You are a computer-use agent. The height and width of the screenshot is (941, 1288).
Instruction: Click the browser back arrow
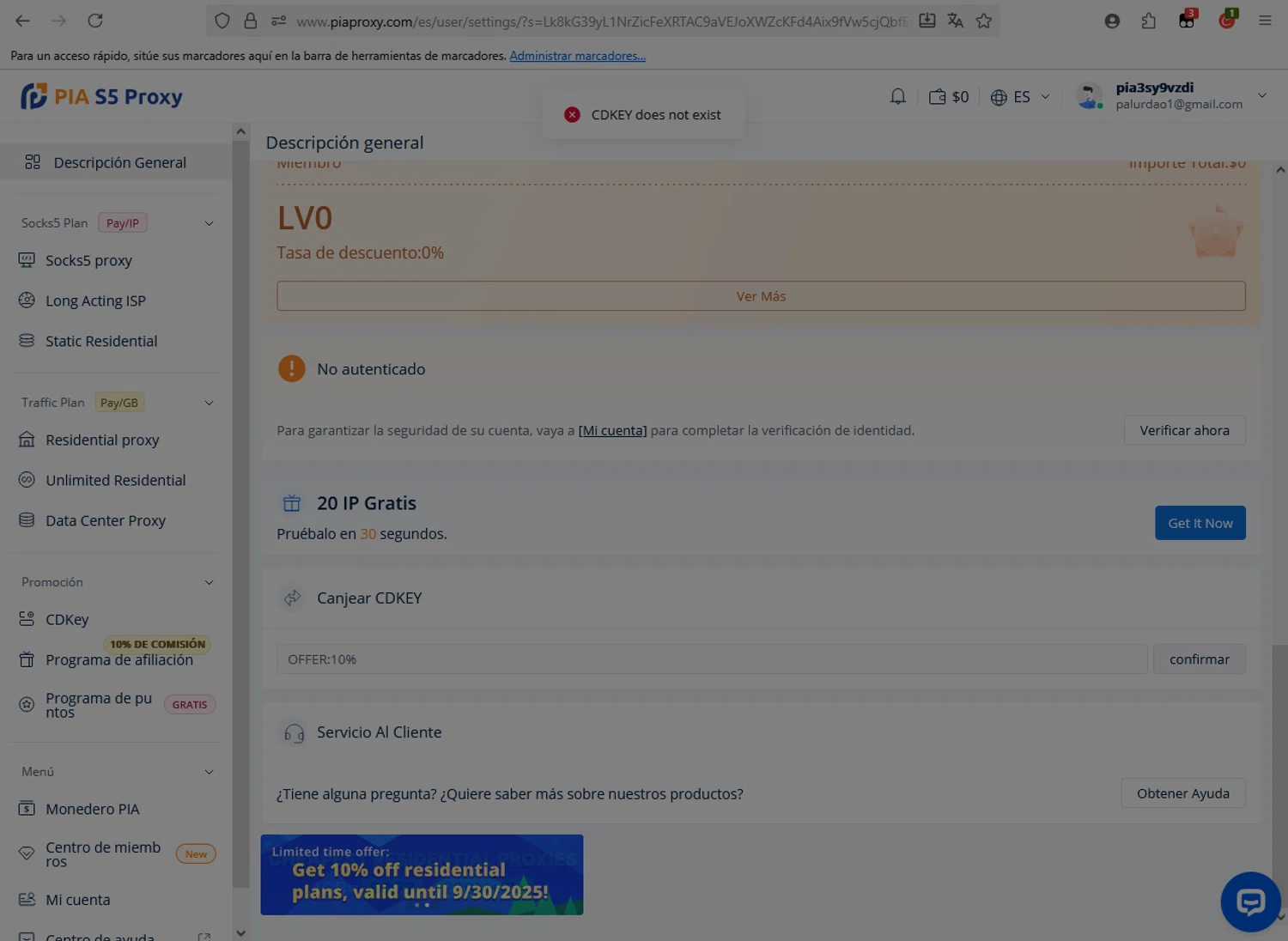click(23, 21)
